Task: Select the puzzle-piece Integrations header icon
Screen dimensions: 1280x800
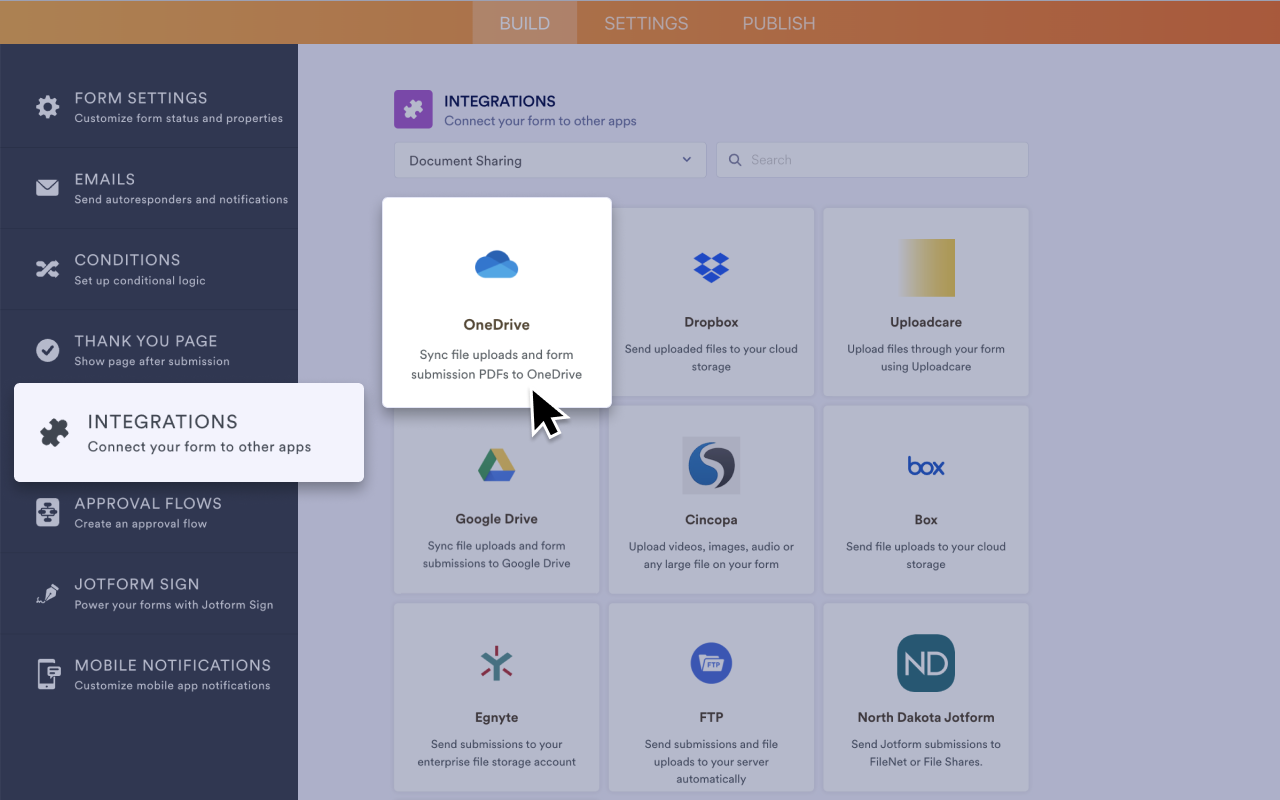Action: tap(413, 109)
